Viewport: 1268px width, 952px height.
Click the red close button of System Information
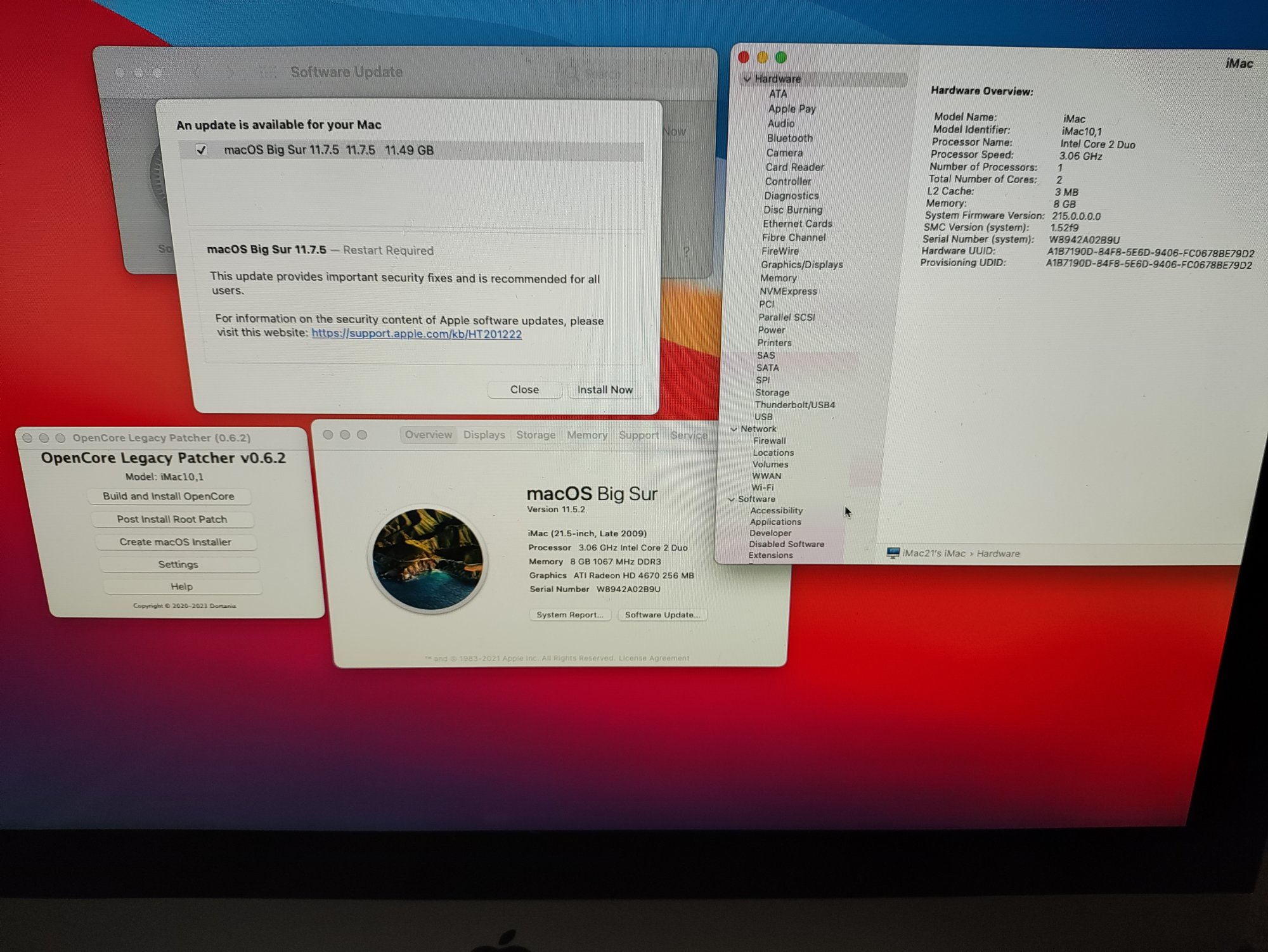(744, 58)
